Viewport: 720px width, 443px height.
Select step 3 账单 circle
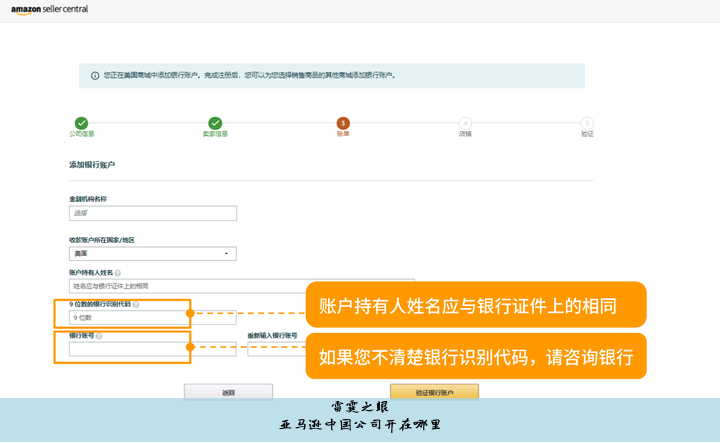343,123
